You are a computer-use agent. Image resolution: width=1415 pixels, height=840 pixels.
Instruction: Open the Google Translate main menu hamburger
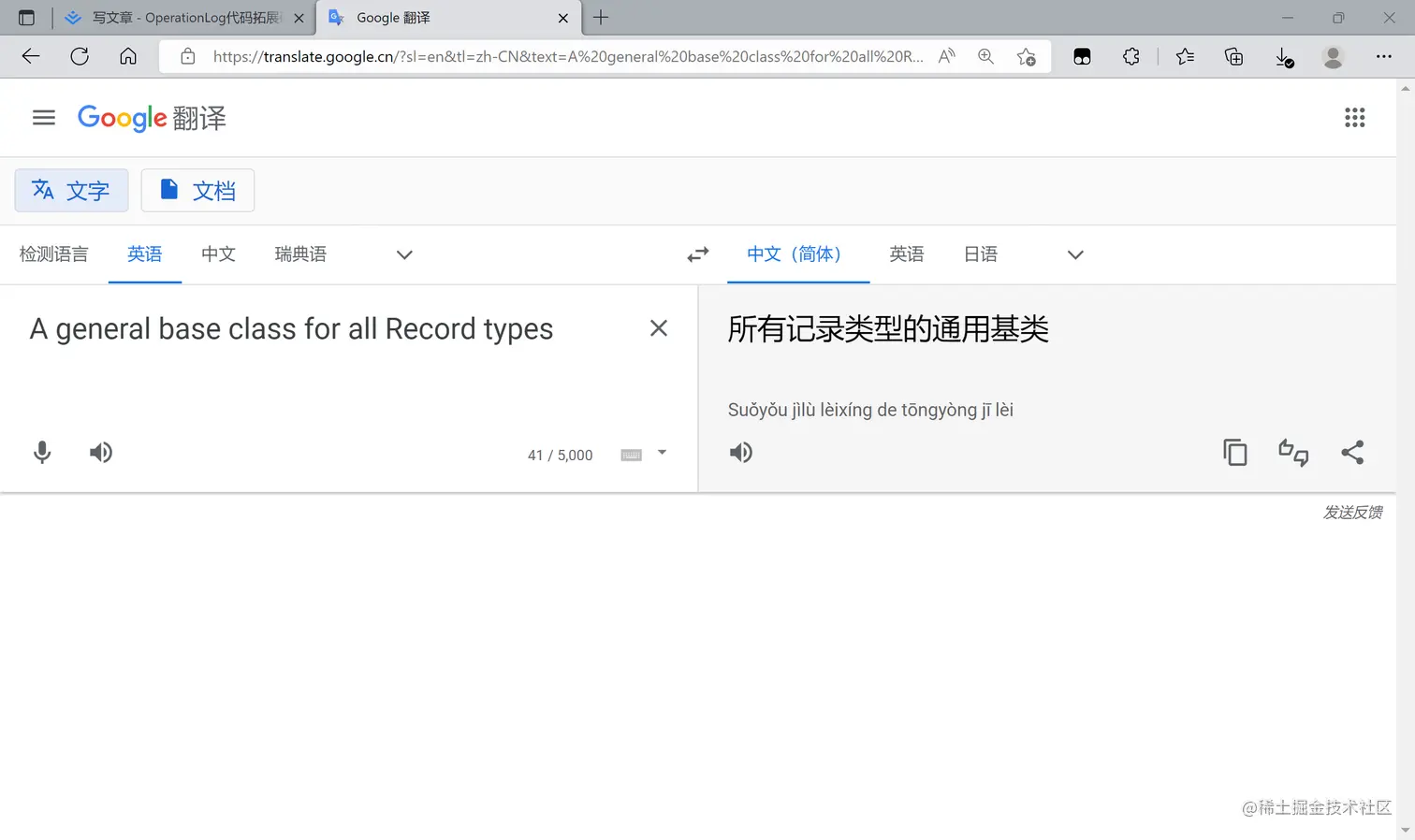pyautogui.click(x=44, y=118)
